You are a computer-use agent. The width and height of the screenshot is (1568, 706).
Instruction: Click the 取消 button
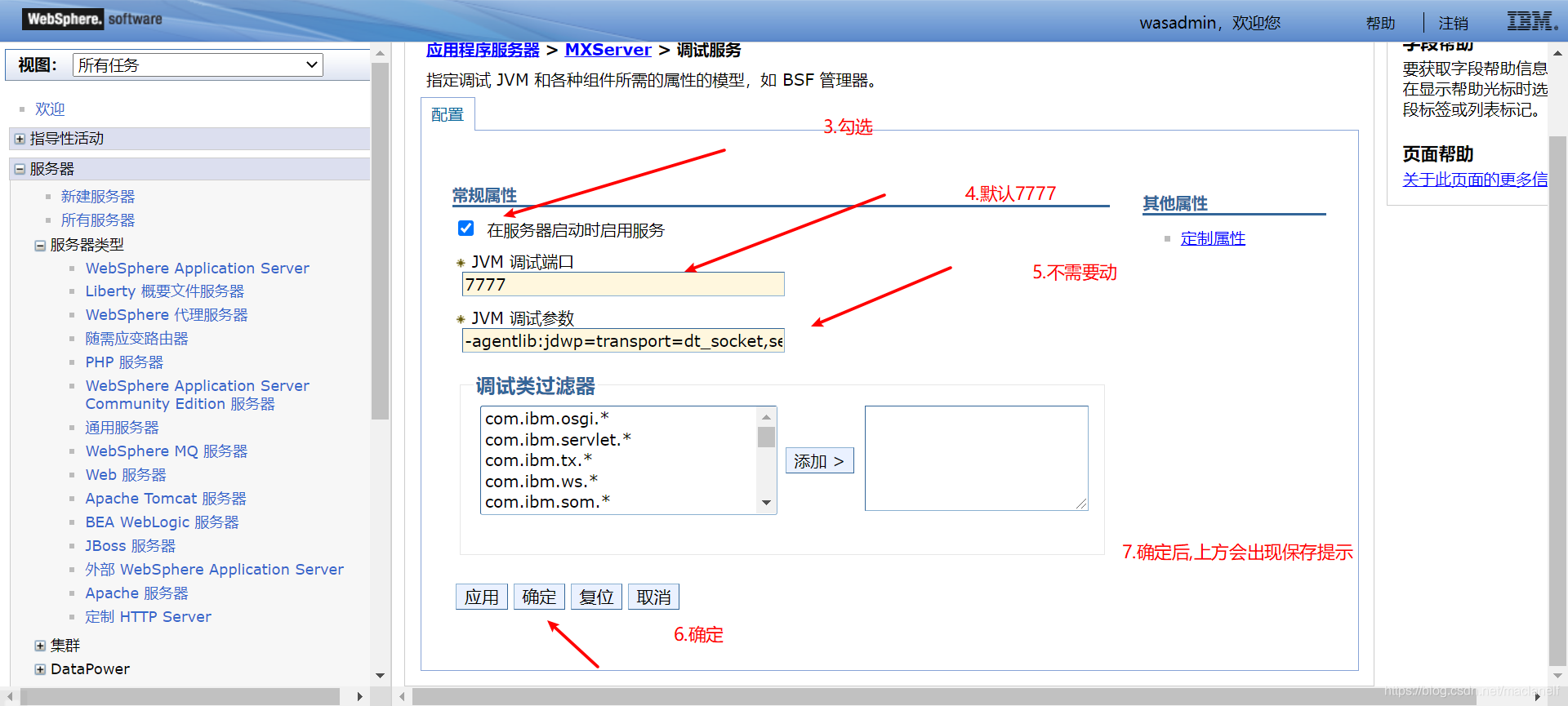653,597
